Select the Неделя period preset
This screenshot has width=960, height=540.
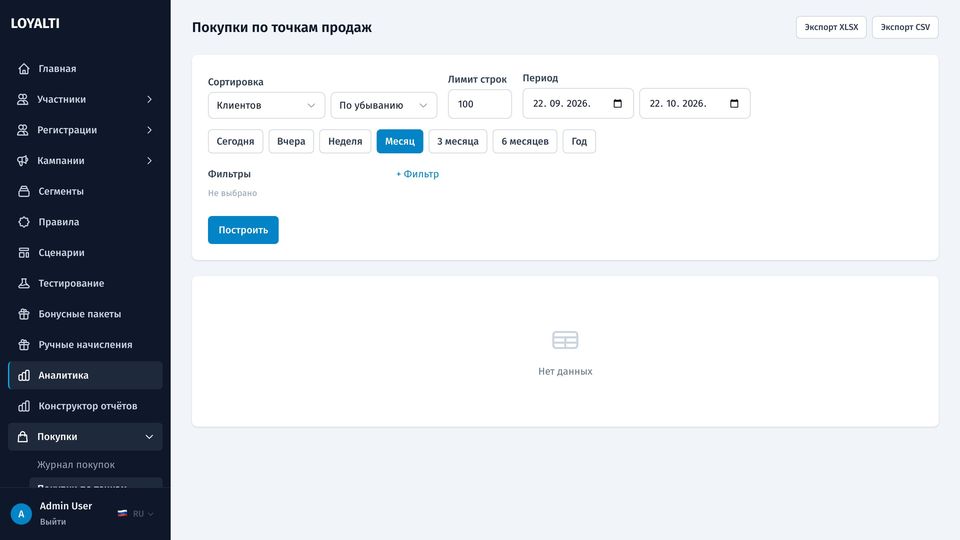(345, 141)
